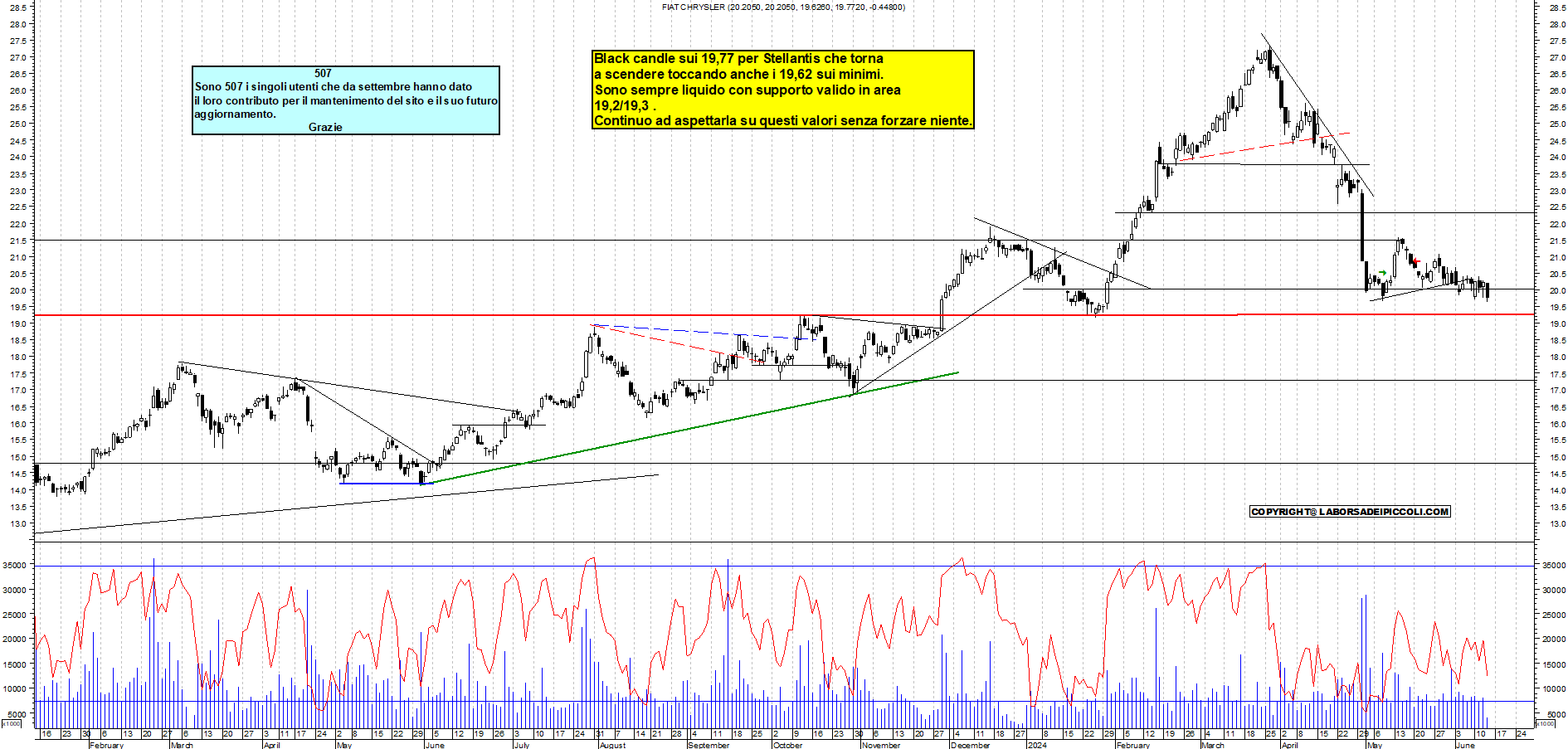Click the 'October' label on the time axis
The image size is (1568, 749).
[x=788, y=745]
